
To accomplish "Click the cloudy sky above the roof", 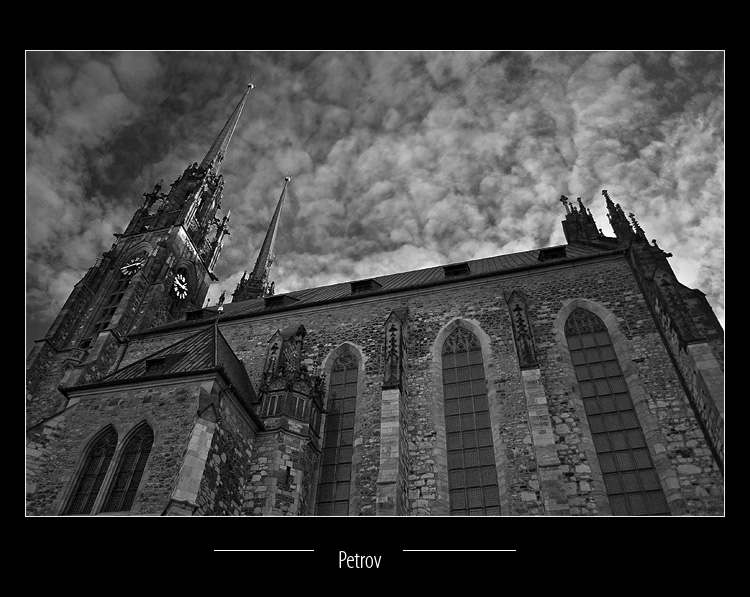I will coord(420,150).
